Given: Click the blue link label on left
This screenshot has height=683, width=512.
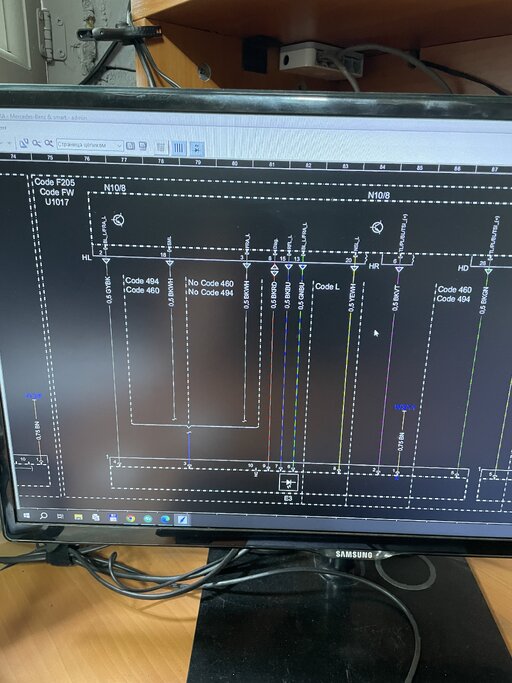Looking at the screenshot, I should point(34,396).
